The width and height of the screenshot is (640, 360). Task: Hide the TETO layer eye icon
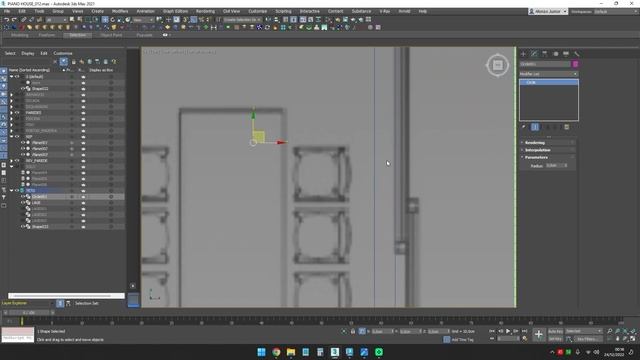[x=17, y=191]
